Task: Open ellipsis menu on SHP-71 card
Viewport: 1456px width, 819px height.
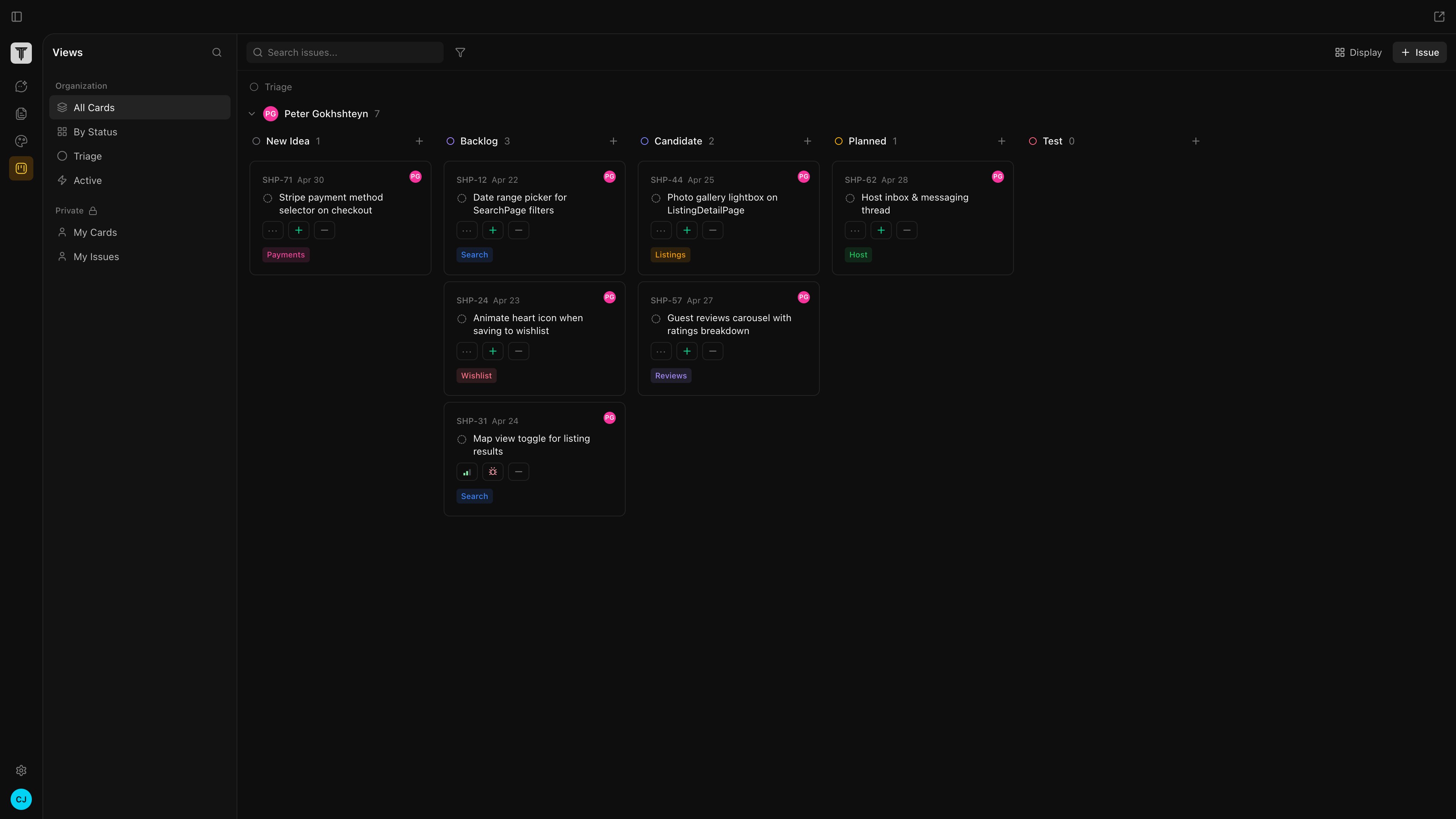Action: point(273,231)
